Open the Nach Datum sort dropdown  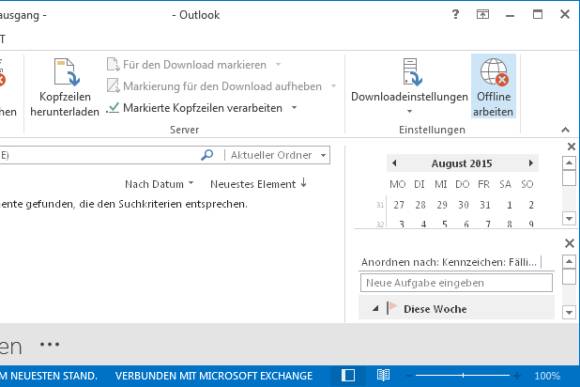pyautogui.click(x=159, y=184)
